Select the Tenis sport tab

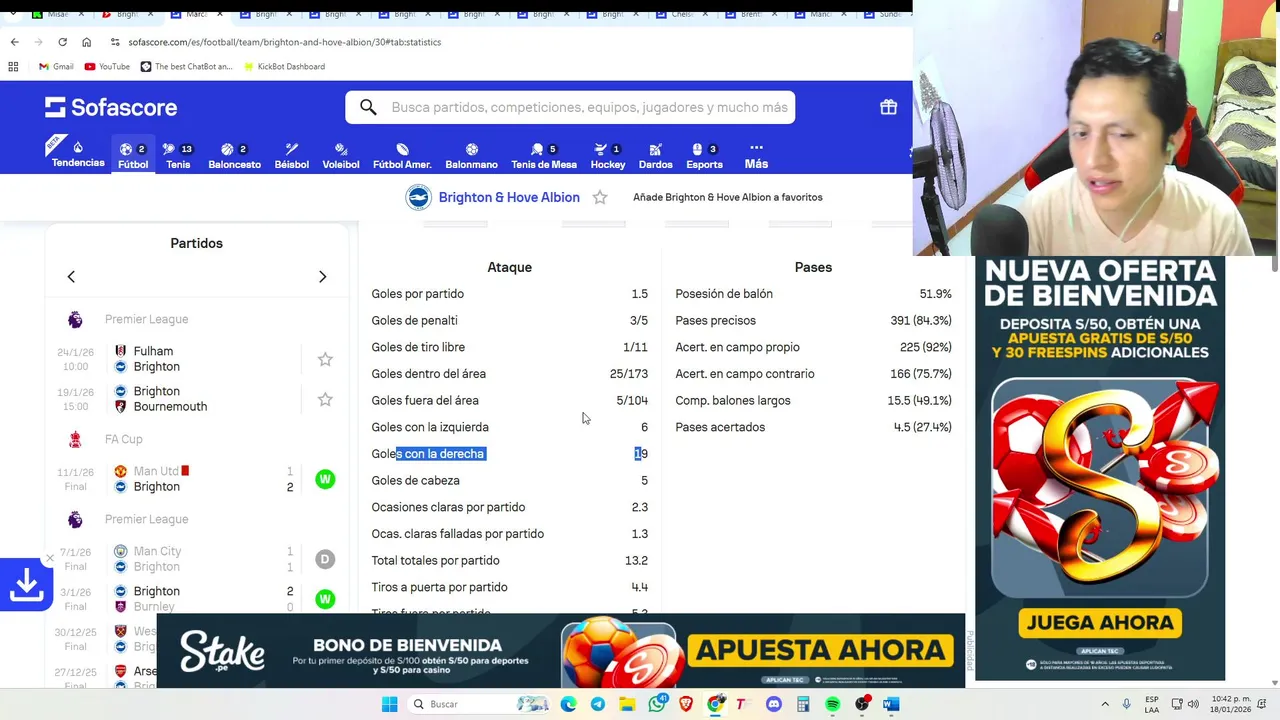click(178, 155)
